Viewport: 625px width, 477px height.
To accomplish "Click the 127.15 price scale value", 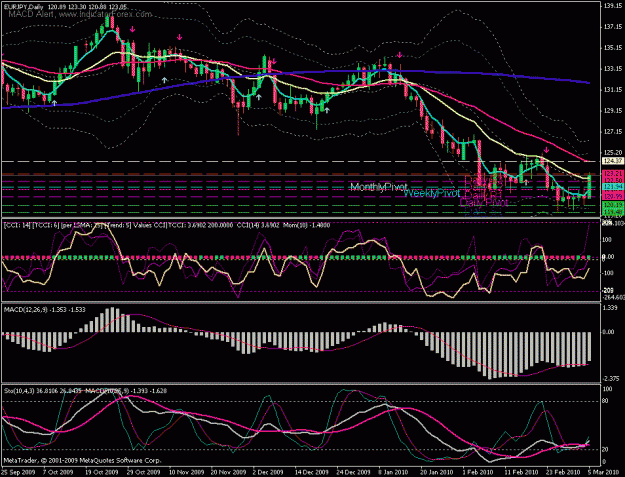I will click(613, 132).
